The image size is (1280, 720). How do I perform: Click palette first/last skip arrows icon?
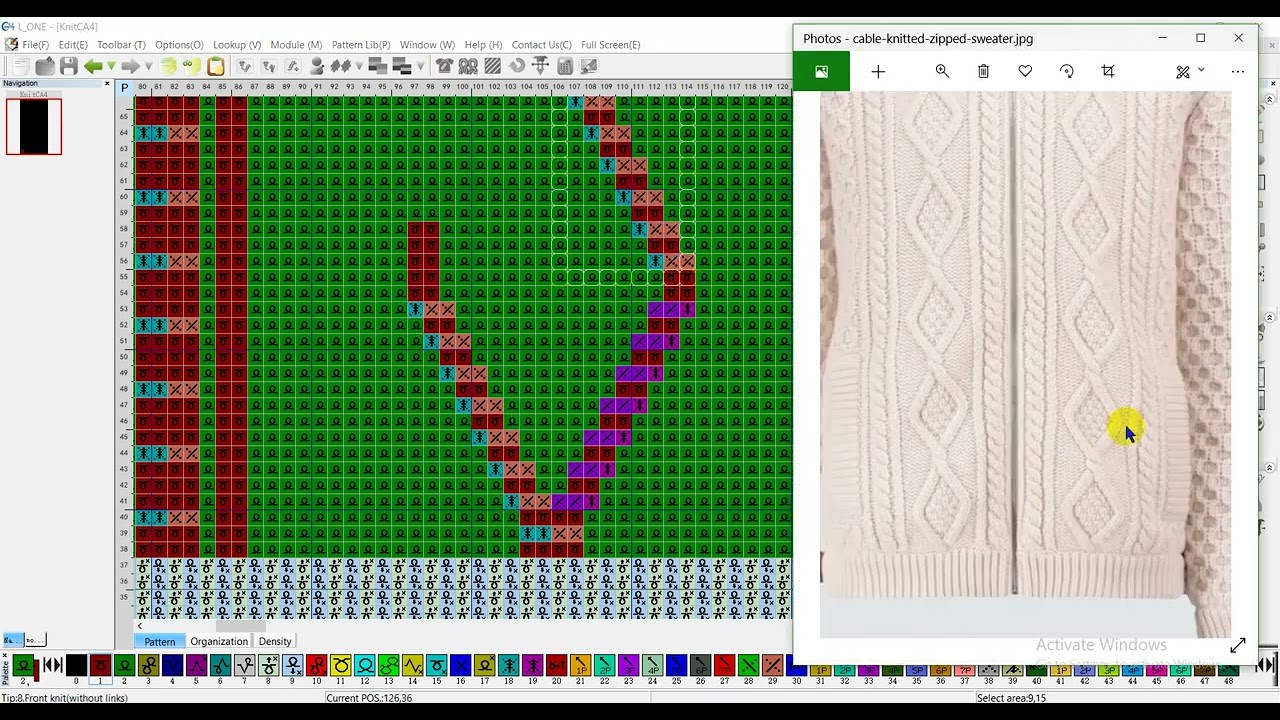pos(53,666)
